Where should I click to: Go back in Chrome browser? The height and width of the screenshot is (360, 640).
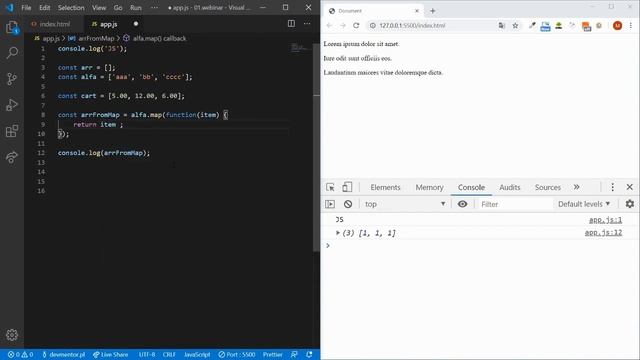click(329, 25)
